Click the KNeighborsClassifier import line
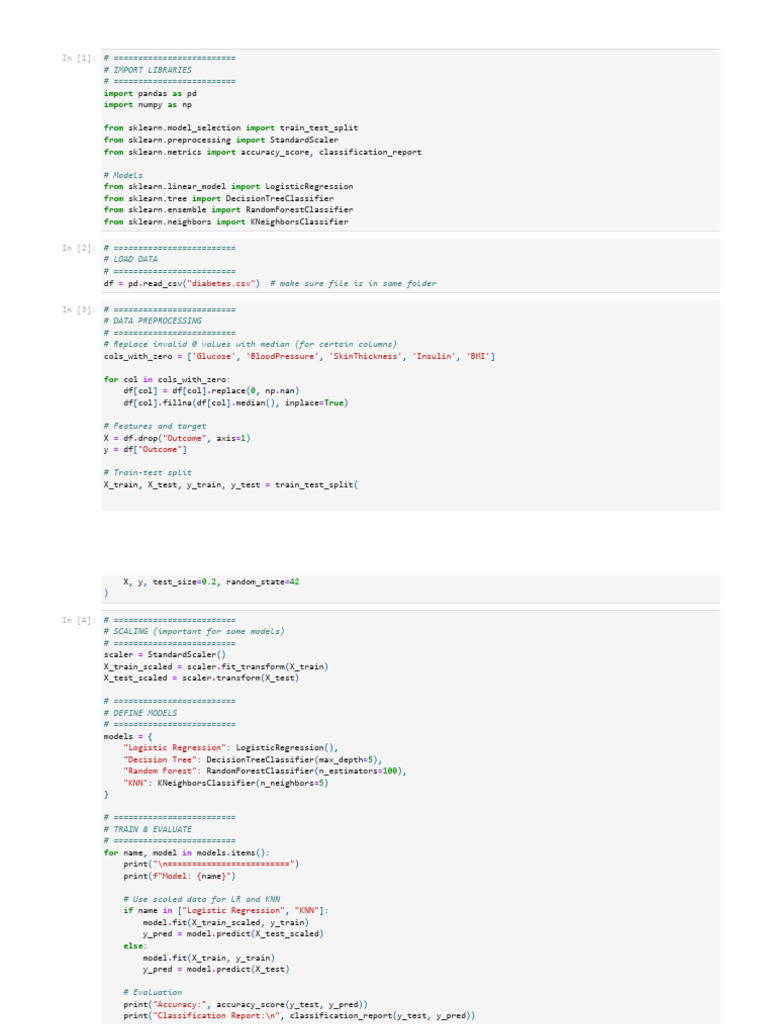The width and height of the screenshot is (768, 1024). click(226, 222)
